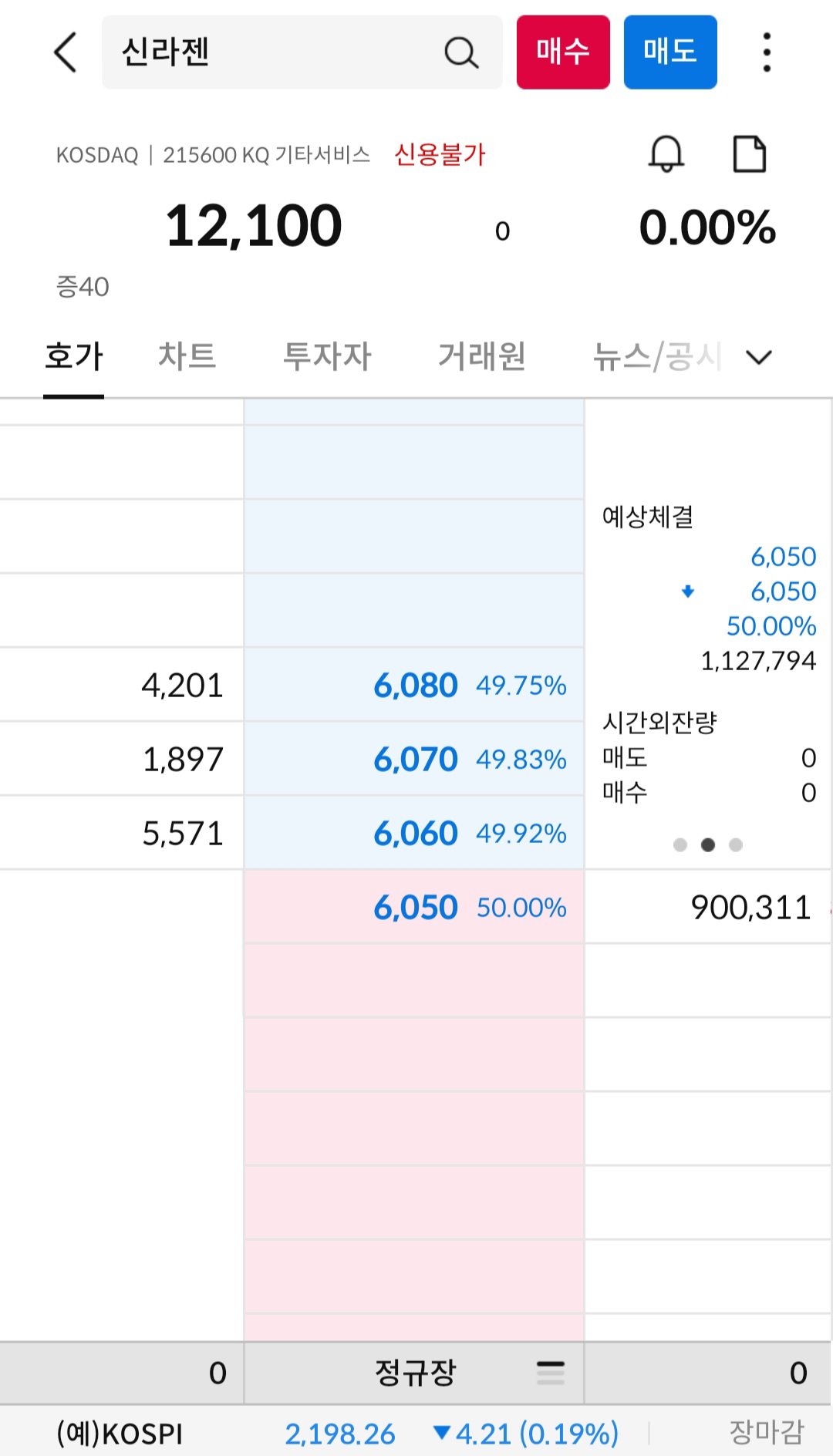This screenshot has height=1456, width=833.
Task: Select the third page indicator dot
Action: 736,844
